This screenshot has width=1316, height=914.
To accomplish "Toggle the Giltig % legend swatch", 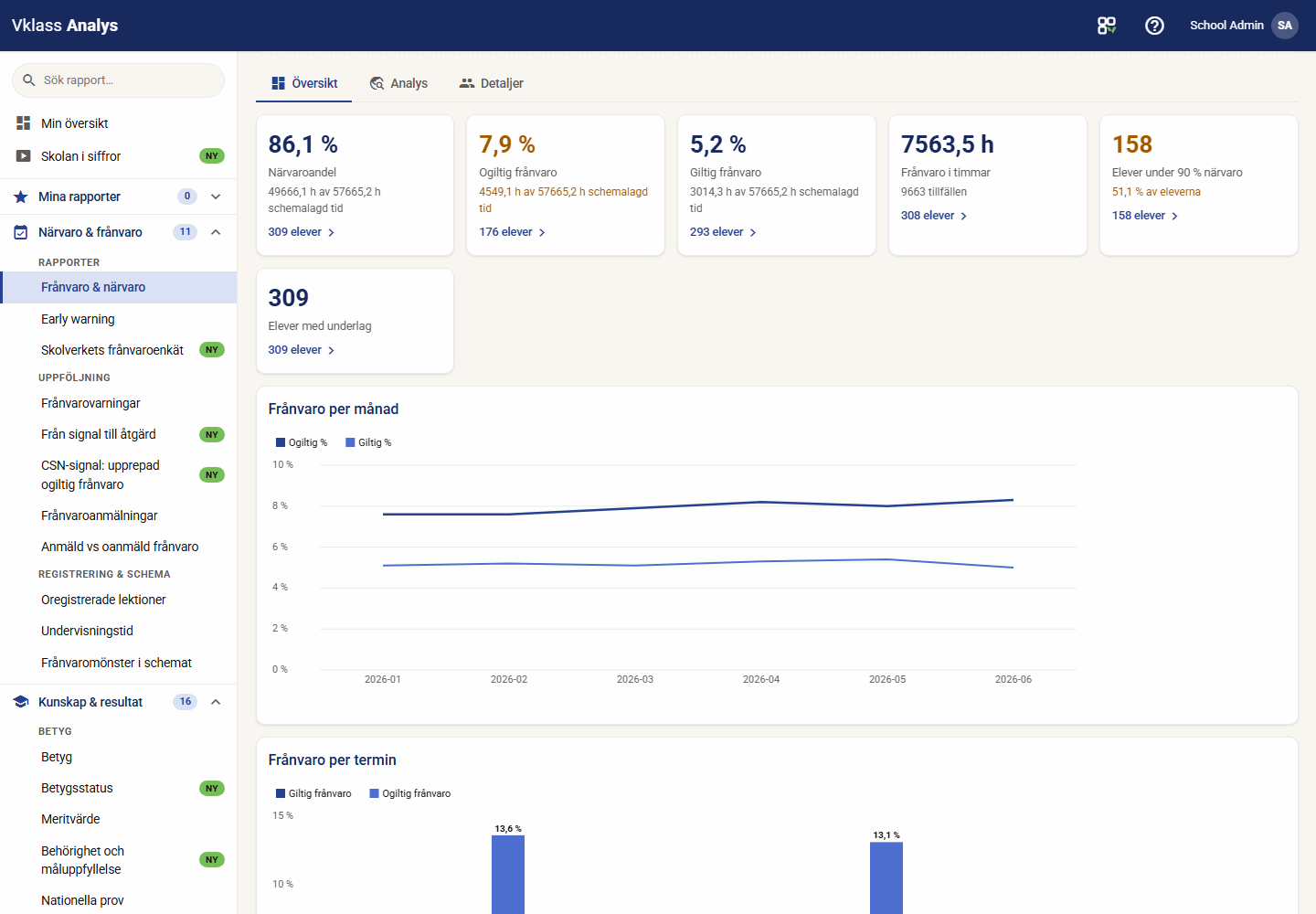I will point(350,442).
